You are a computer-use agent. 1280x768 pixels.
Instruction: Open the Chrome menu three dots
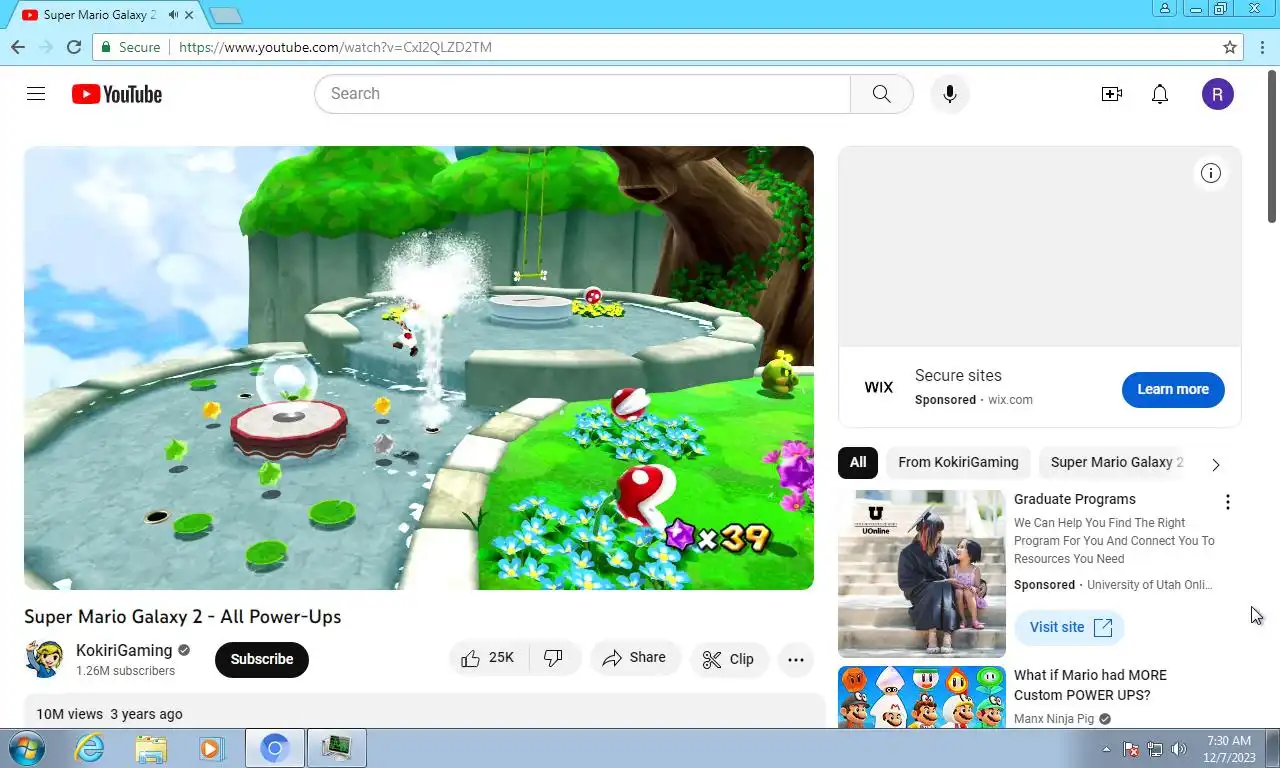[x=1260, y=47]
